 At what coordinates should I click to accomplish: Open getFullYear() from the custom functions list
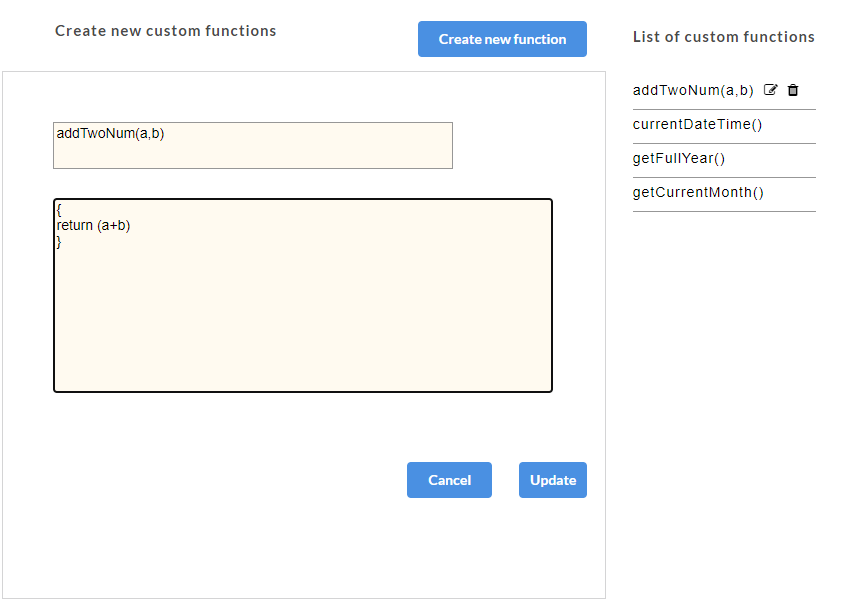pyautogui.click(x=678, y=158)
